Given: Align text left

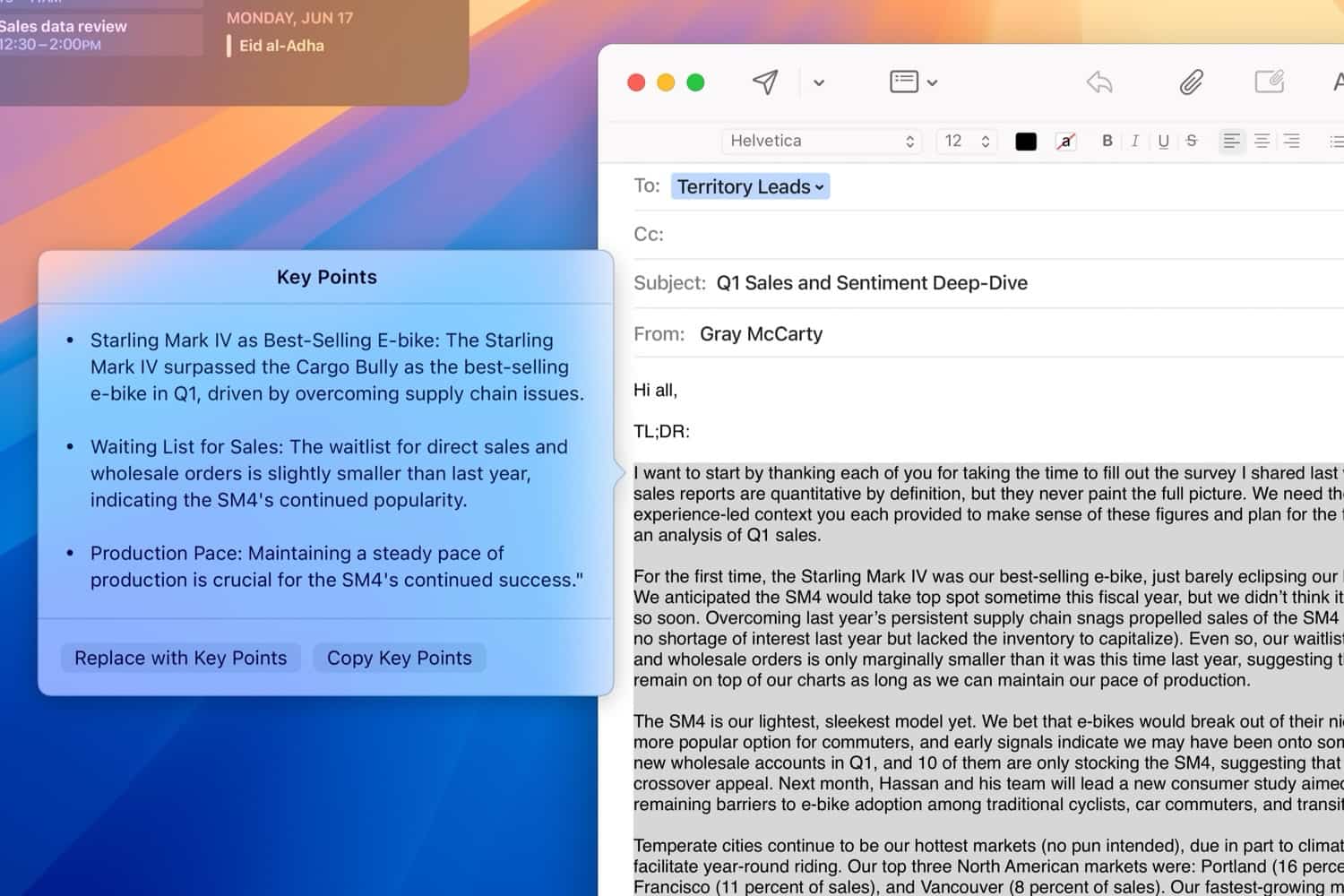Looking at the screenshot, I should [1232, 141].
